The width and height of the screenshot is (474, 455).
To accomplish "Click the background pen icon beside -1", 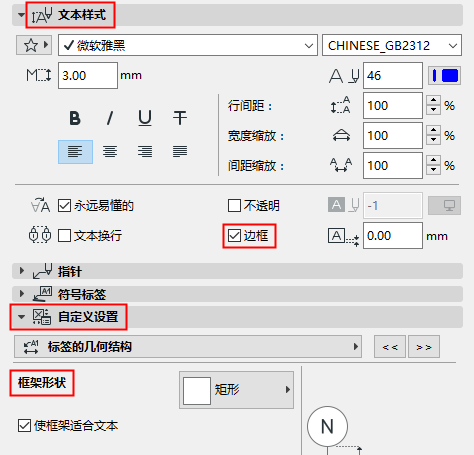I will coord(344,205).
